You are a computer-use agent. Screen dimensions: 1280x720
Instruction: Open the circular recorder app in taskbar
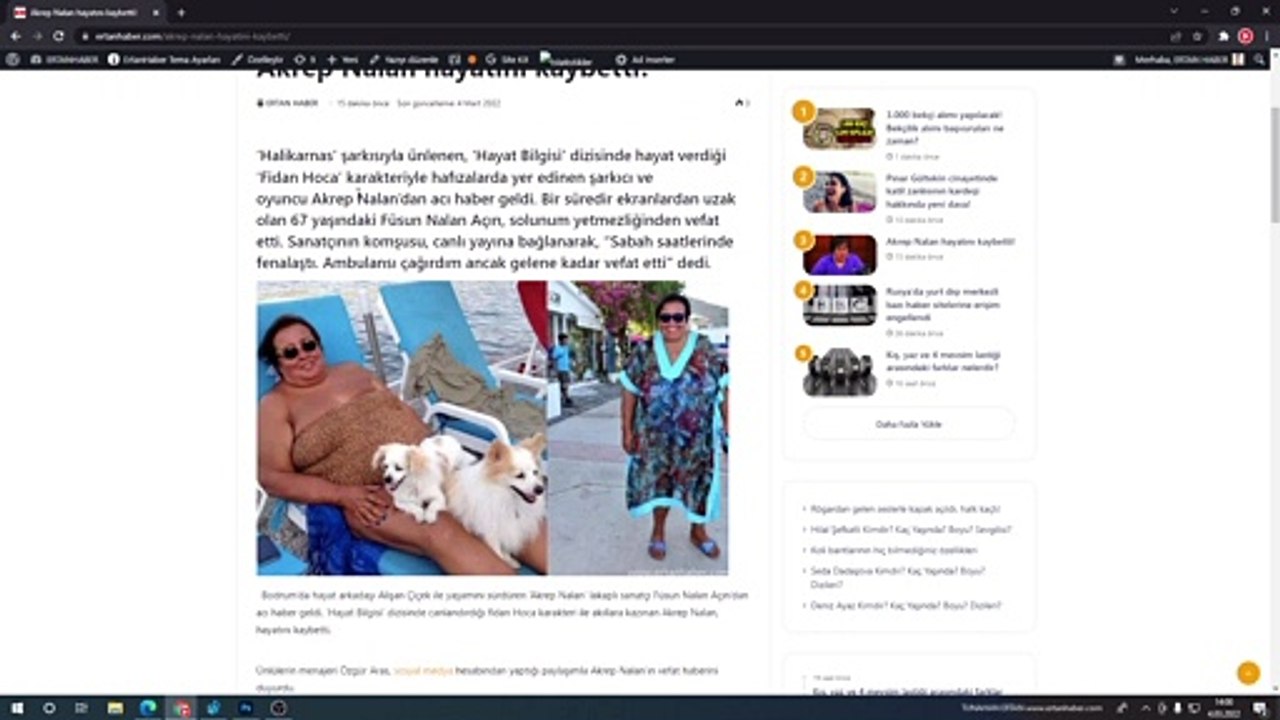pyautogui.click(x=279, y=708)
